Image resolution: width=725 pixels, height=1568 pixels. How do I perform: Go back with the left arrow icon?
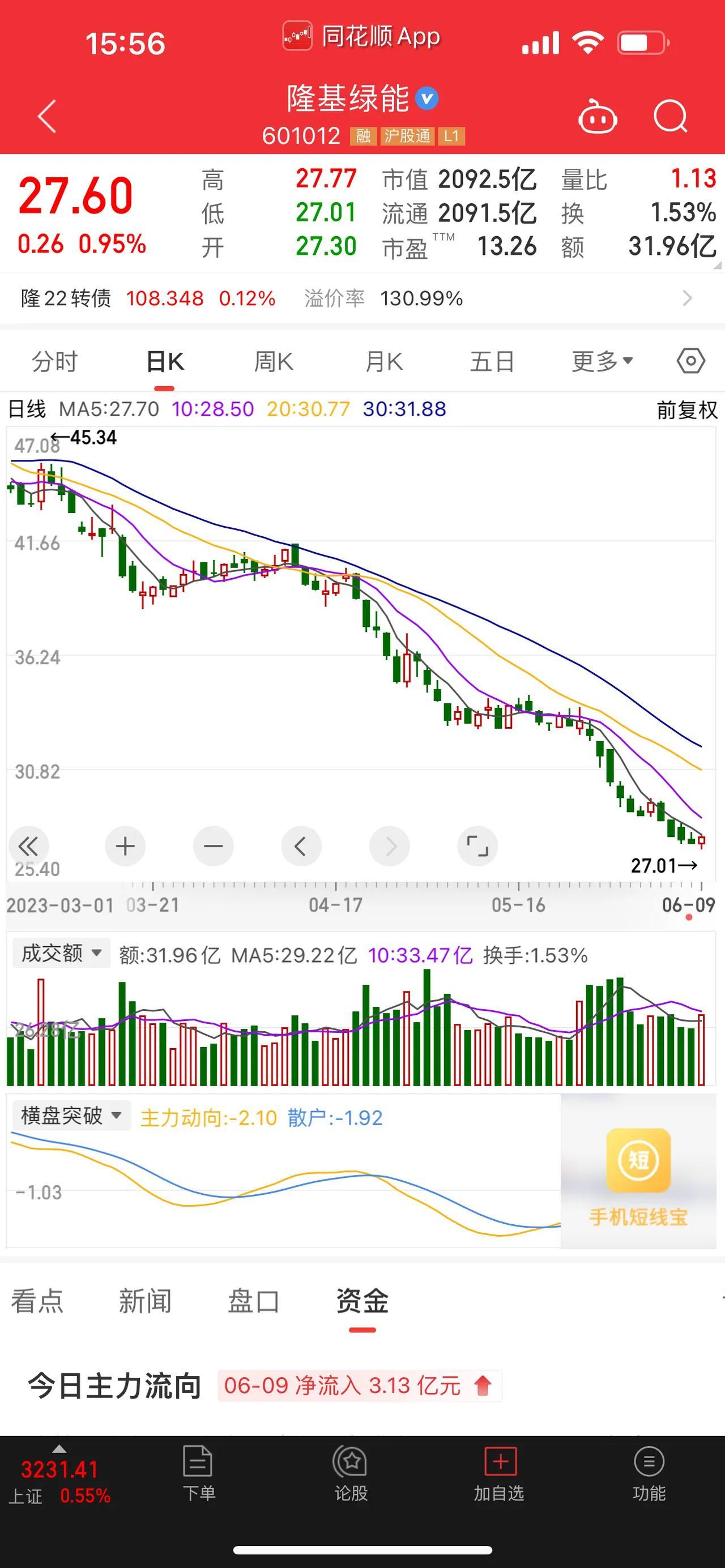(47, 116)
